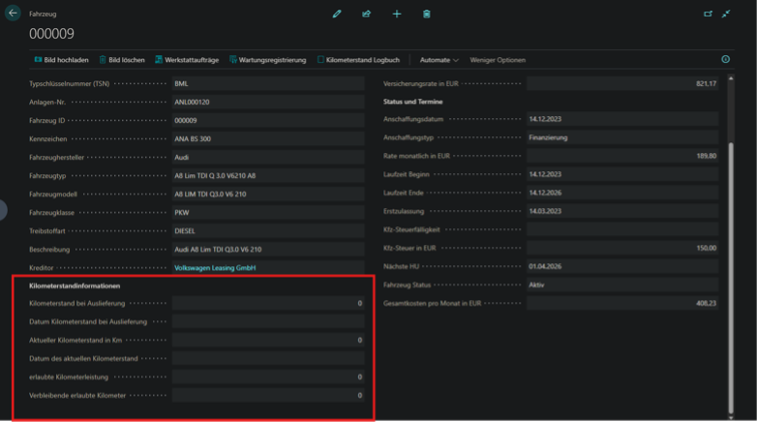Viewport: 758px width, 423px height.
Task: Click Bild hochladen action
Action: coord(60,60)
